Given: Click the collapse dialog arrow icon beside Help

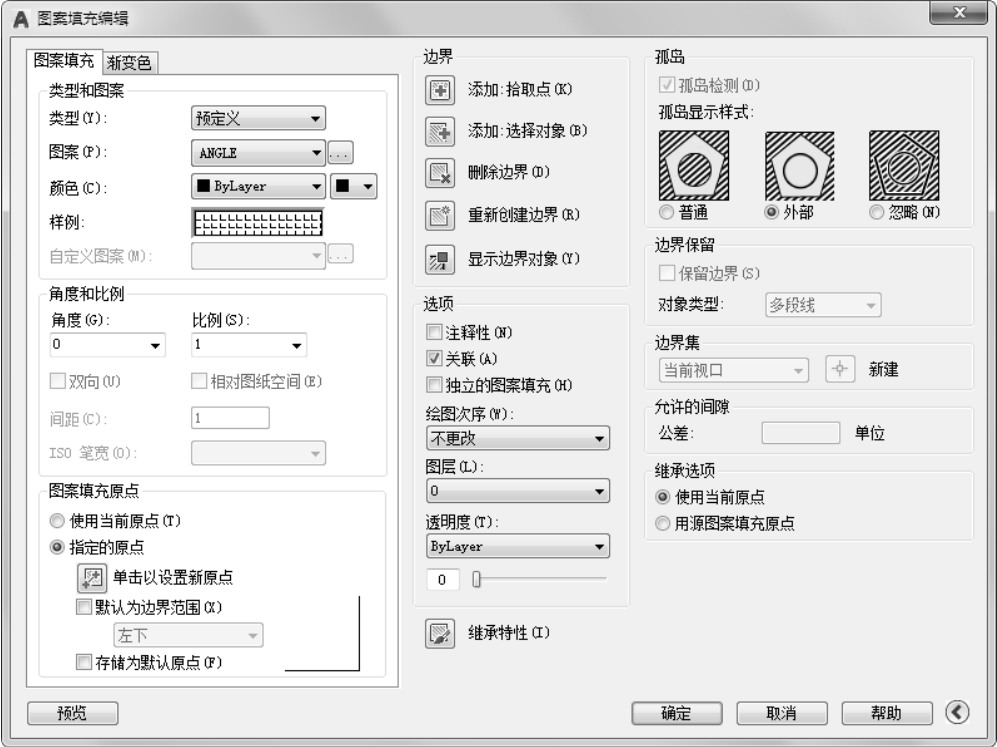Looking at the screenshot, I should point(957,712).
